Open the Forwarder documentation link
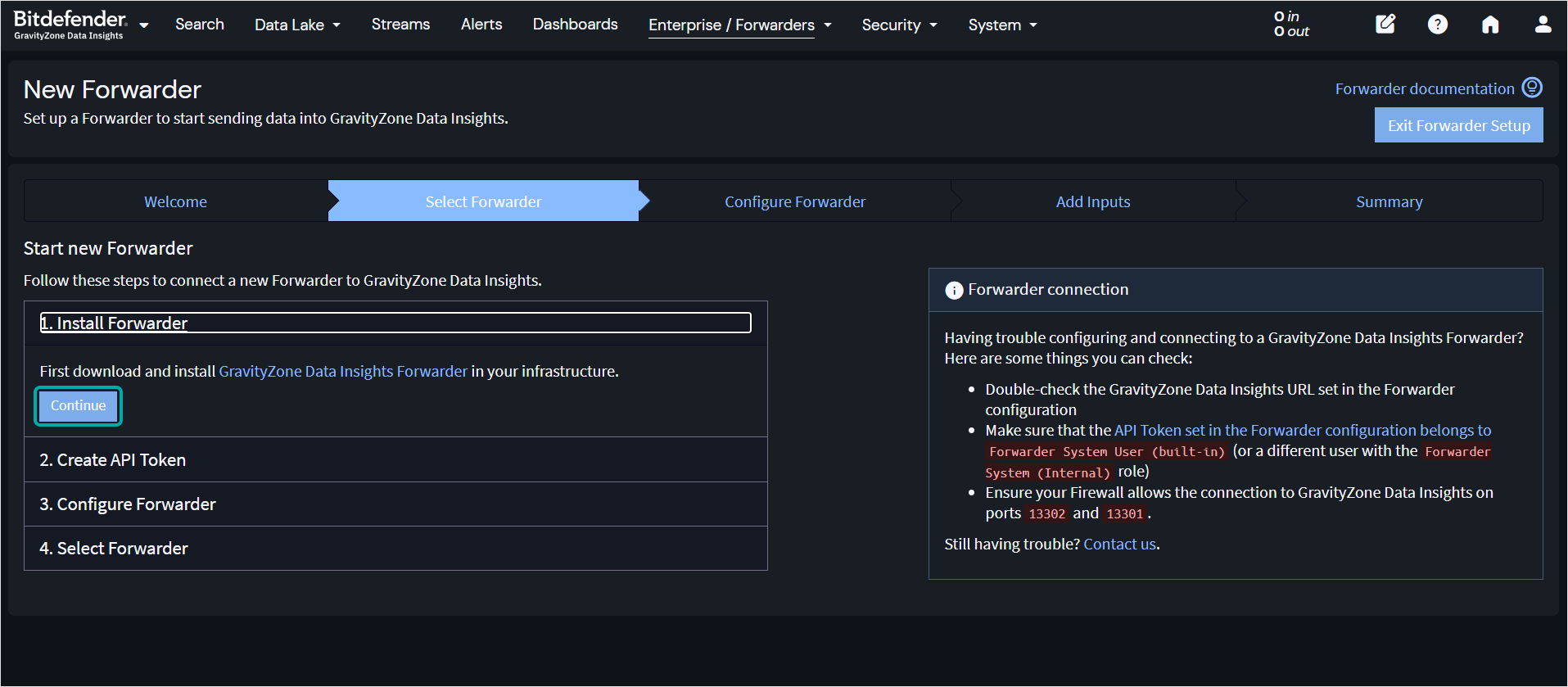Image resolution: width=1568 pixels, height=687 pixels. point(1425,88)
